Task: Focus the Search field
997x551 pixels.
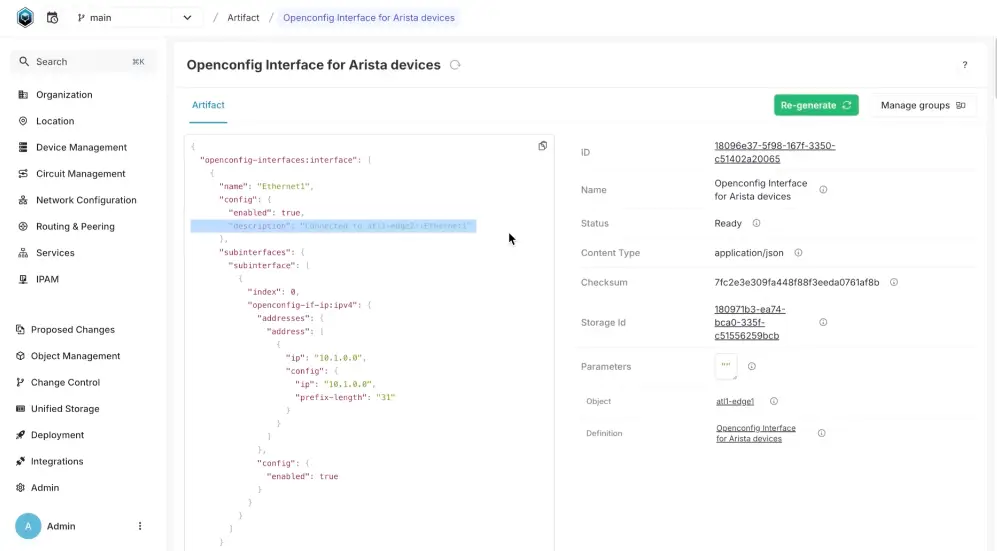Action: (84, 62)
